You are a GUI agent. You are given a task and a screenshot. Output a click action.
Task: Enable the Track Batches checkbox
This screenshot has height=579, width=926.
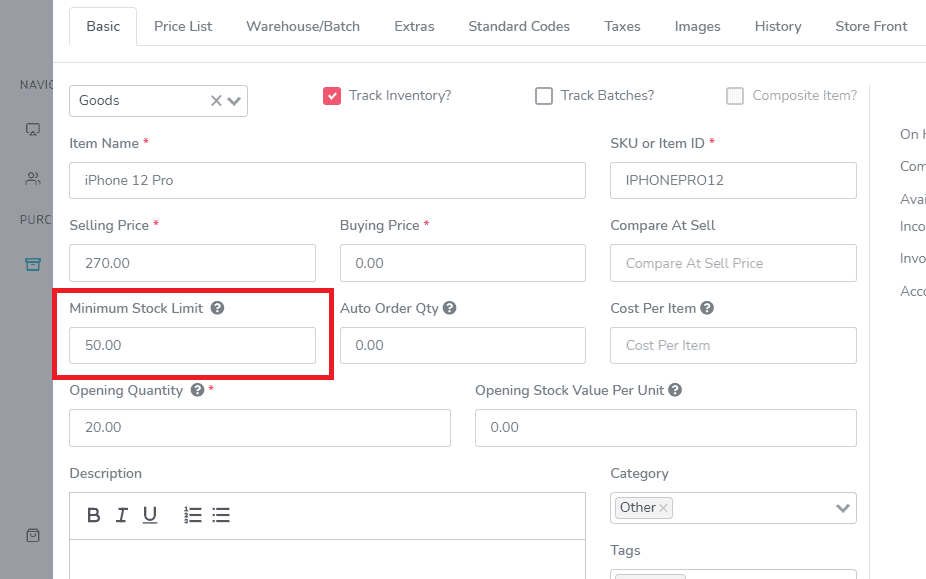click(544, 96)
